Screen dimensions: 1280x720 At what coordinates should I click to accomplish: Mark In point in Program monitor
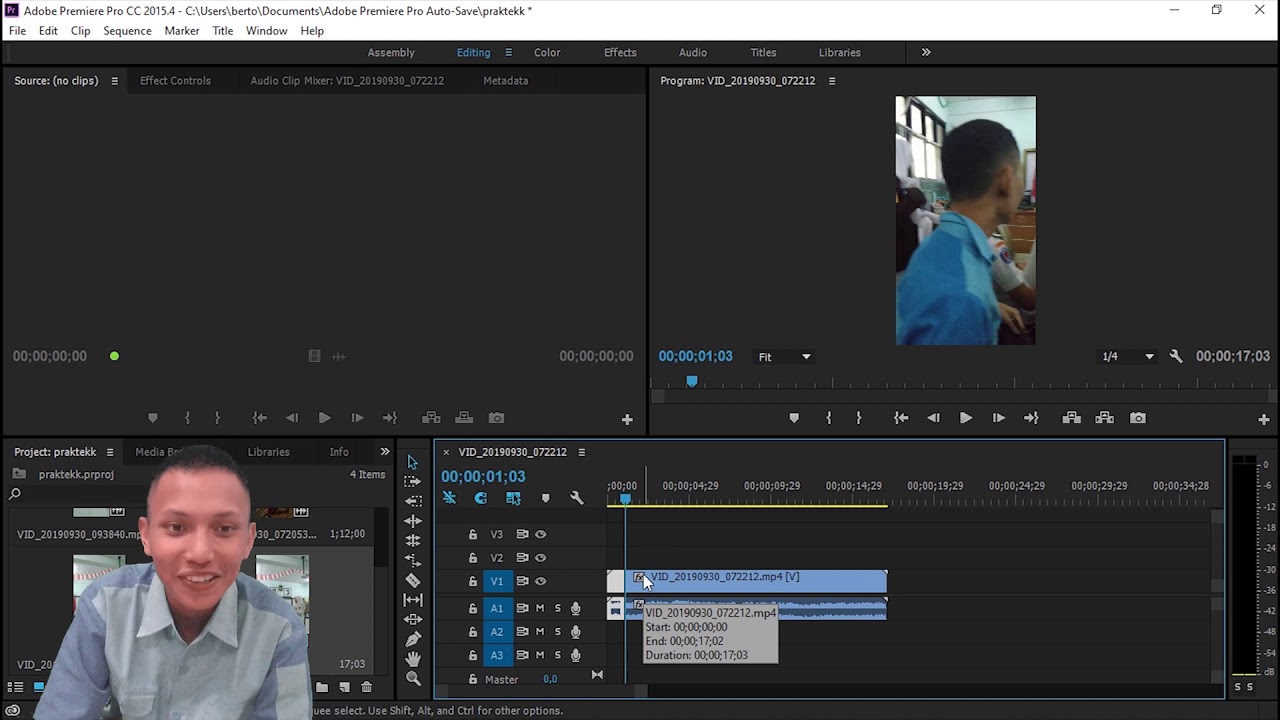click(828, 418)
